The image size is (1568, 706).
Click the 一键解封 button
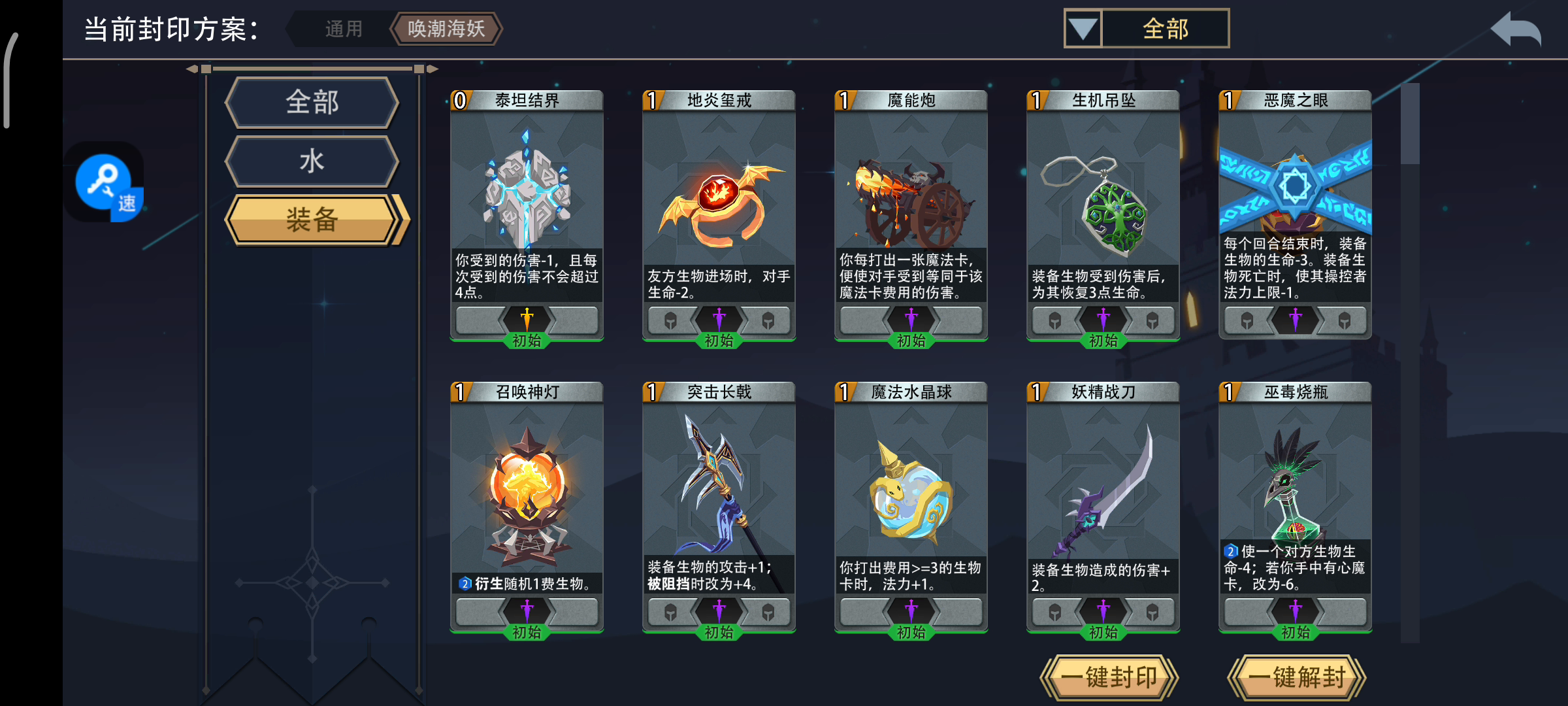coord(1297,678)
